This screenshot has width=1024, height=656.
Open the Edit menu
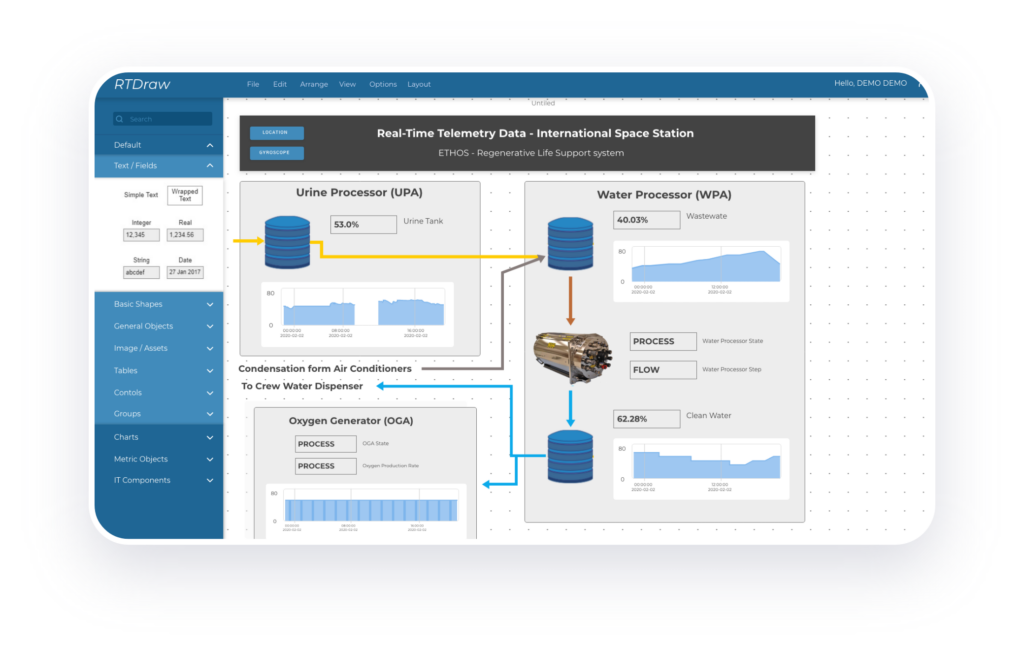click(280, 84)
